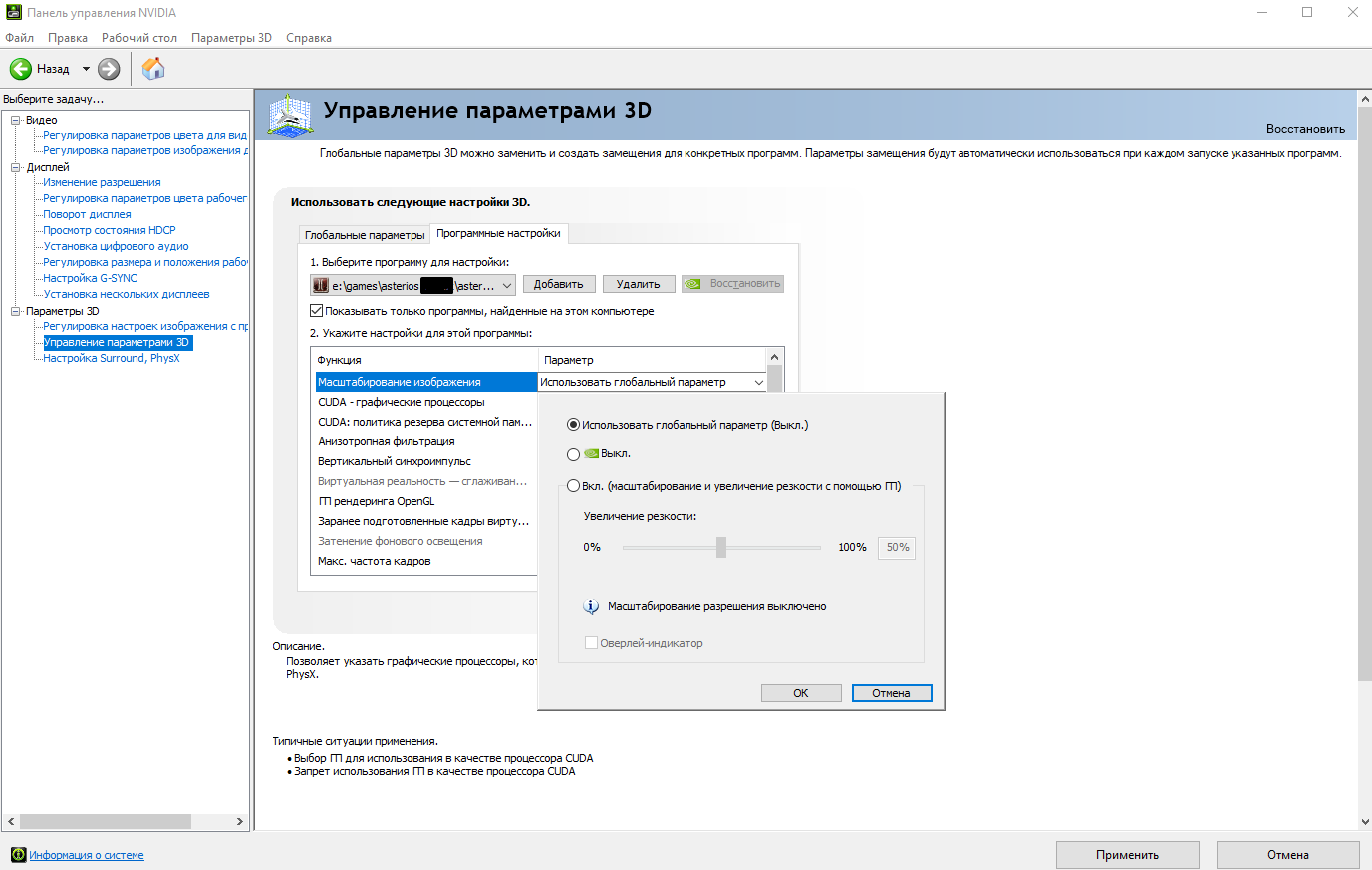This screenshot has height=870, width=1372.
Task: Open the Параметры 3D menu
Action: [231, 38]
